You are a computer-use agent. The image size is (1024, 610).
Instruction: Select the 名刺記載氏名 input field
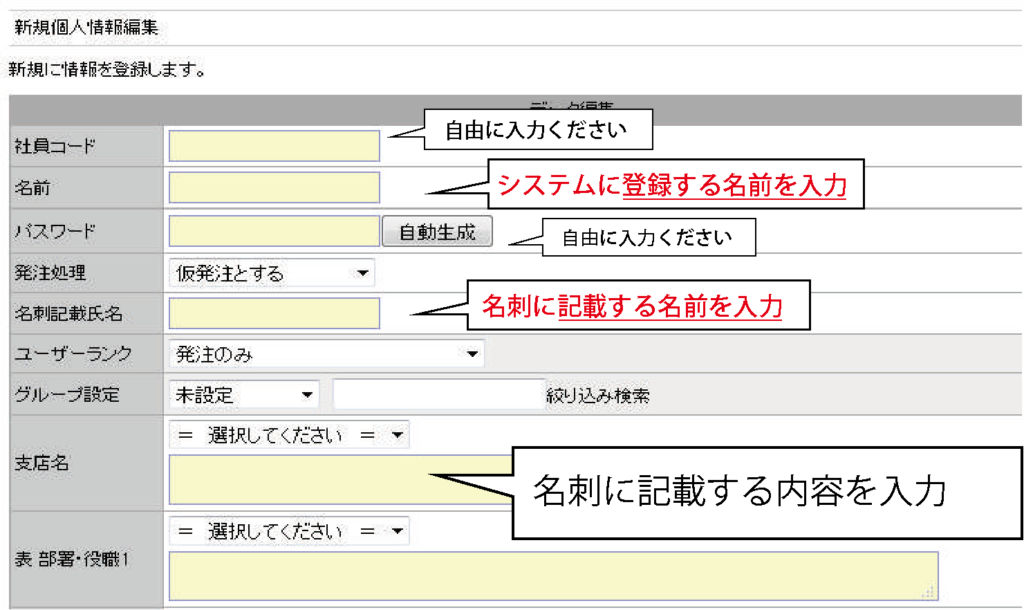tap(274, 313)
